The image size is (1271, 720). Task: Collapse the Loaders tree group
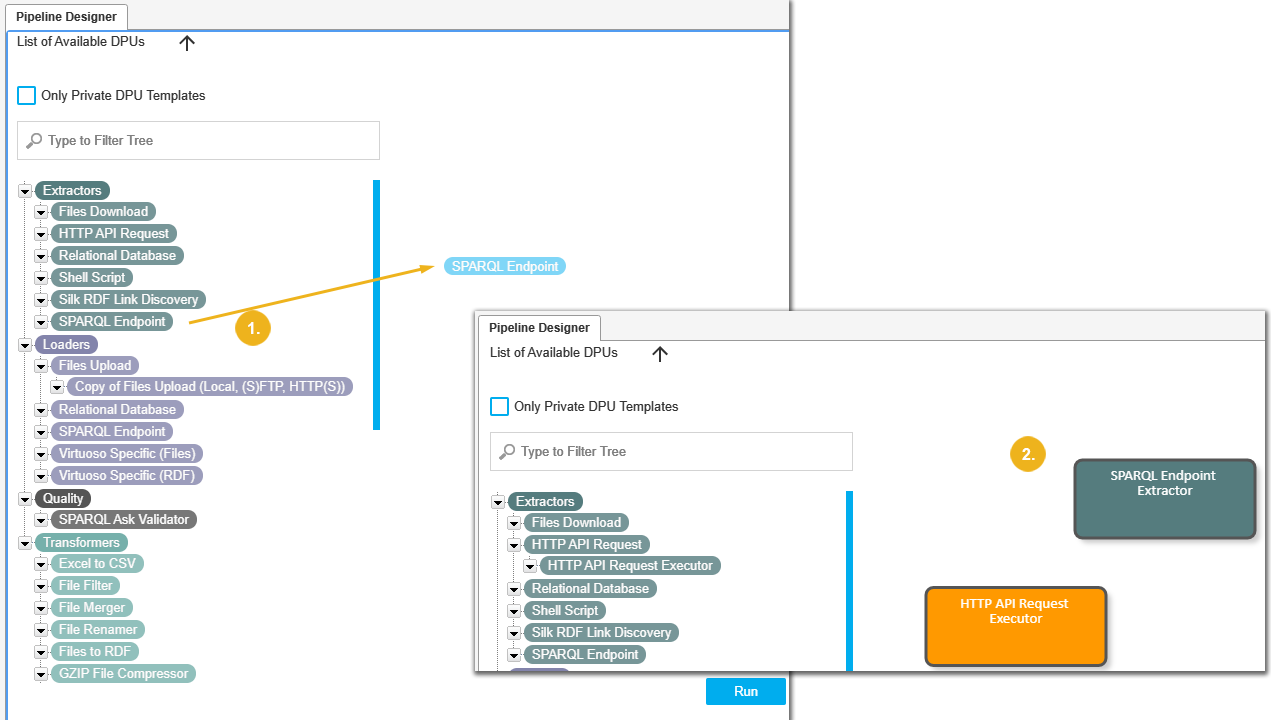[x=25, y=345]
